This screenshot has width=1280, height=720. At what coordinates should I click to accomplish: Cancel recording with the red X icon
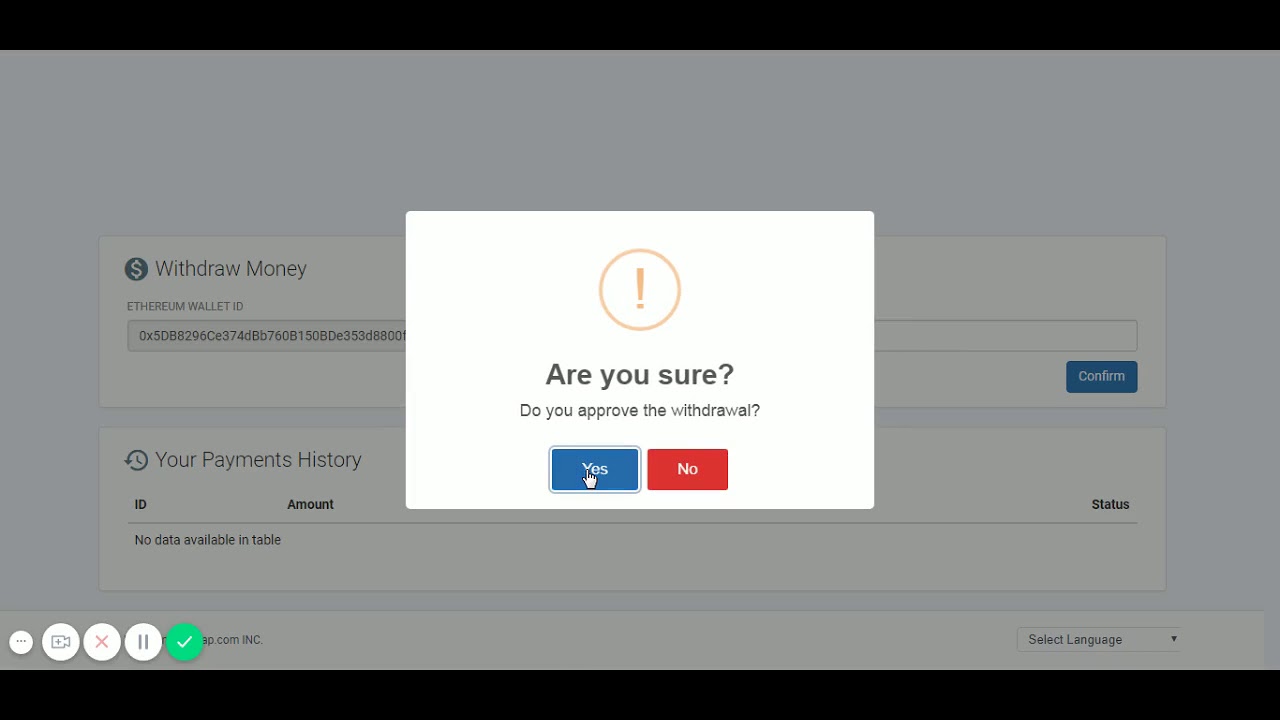coord(102,642)
